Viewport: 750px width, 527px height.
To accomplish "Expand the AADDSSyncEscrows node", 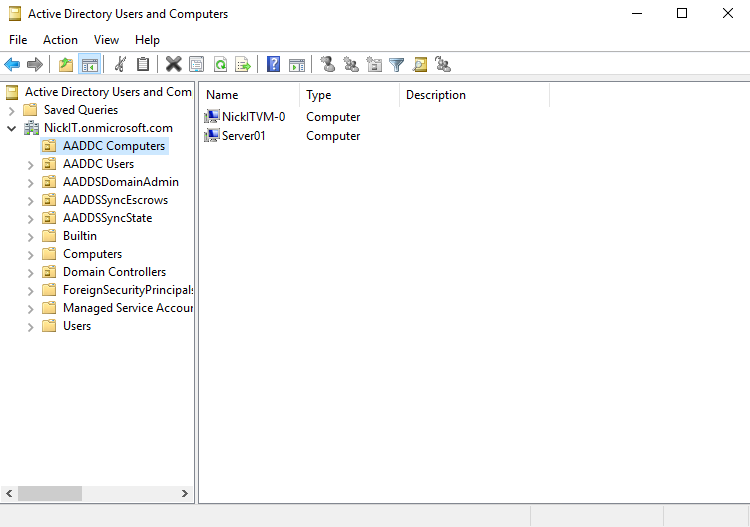I will click(x=31, y=201).
